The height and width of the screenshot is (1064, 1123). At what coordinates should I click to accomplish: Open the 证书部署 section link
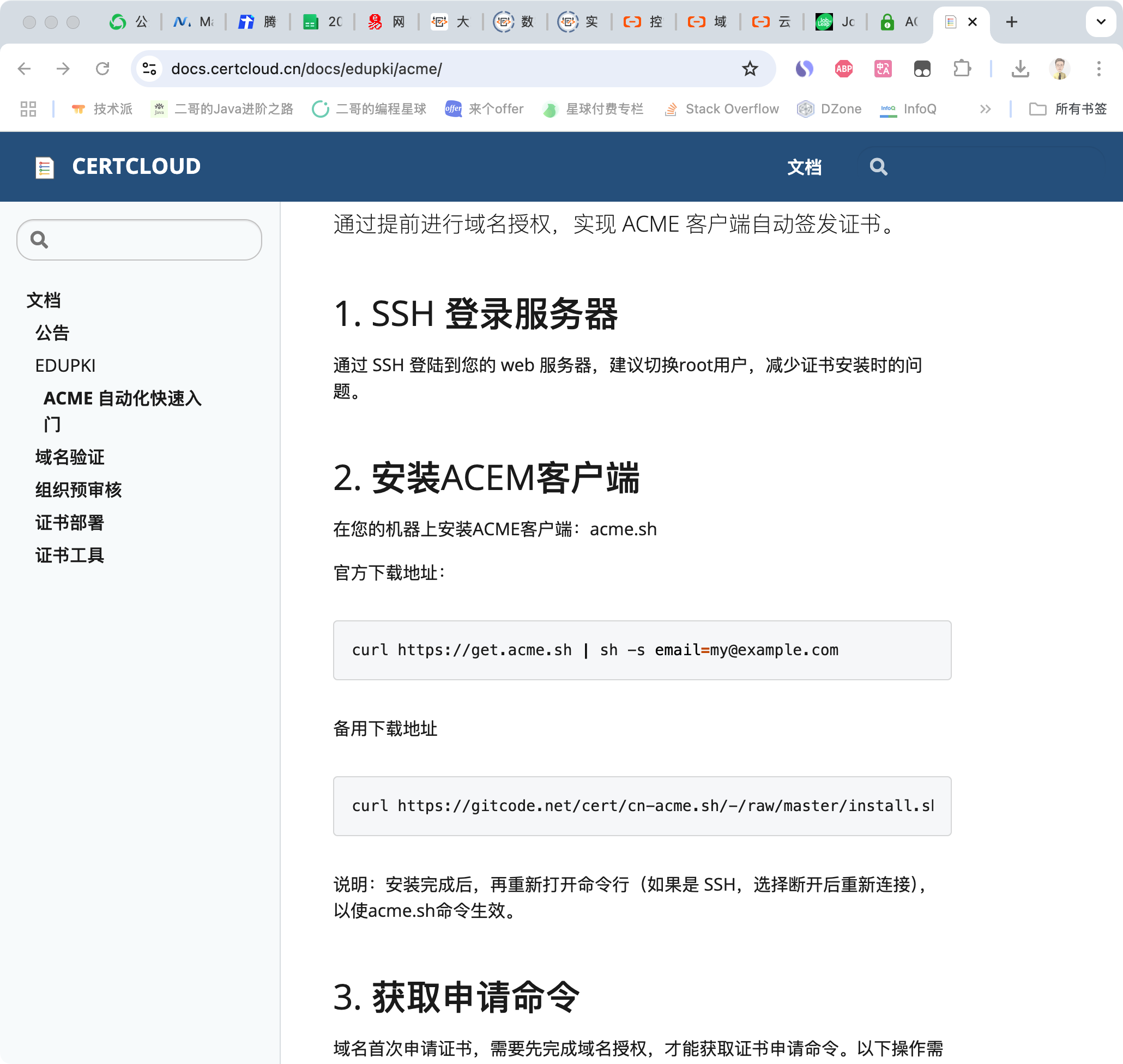69,522
